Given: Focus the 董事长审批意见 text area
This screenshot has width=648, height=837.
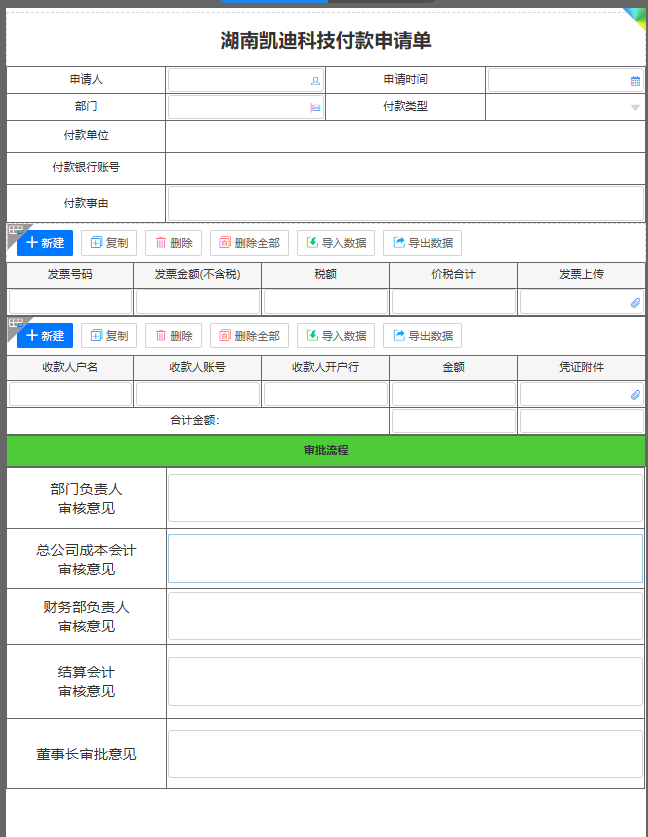Looking at the screenshot, I should 406,754.
